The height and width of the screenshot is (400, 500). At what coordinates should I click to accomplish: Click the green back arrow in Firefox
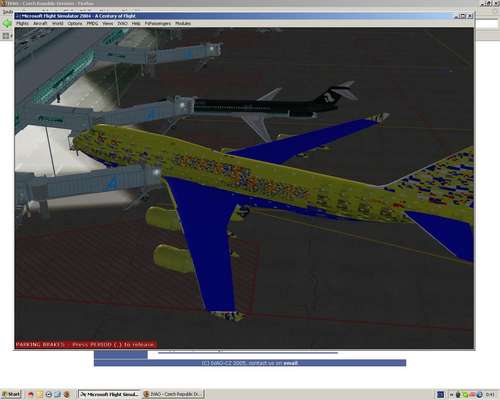click(x=7, y=23)
